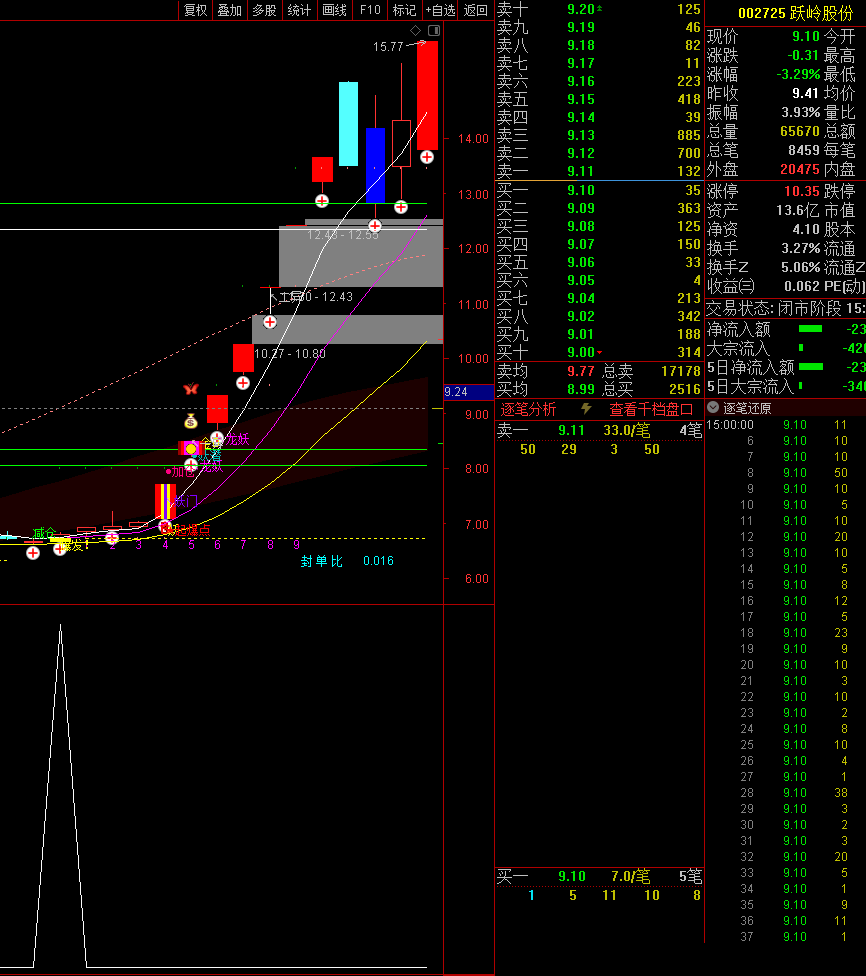Click the down arrow beside 买十 price 9.00
The width and height of the screenshot is (866, 976).
(x=600, y=353)
